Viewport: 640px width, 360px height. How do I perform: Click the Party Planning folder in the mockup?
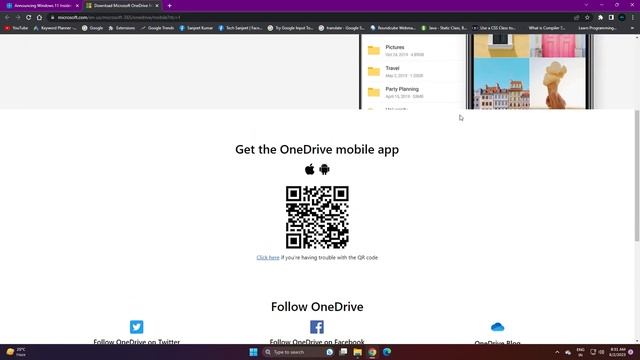[x=396, y=92]
